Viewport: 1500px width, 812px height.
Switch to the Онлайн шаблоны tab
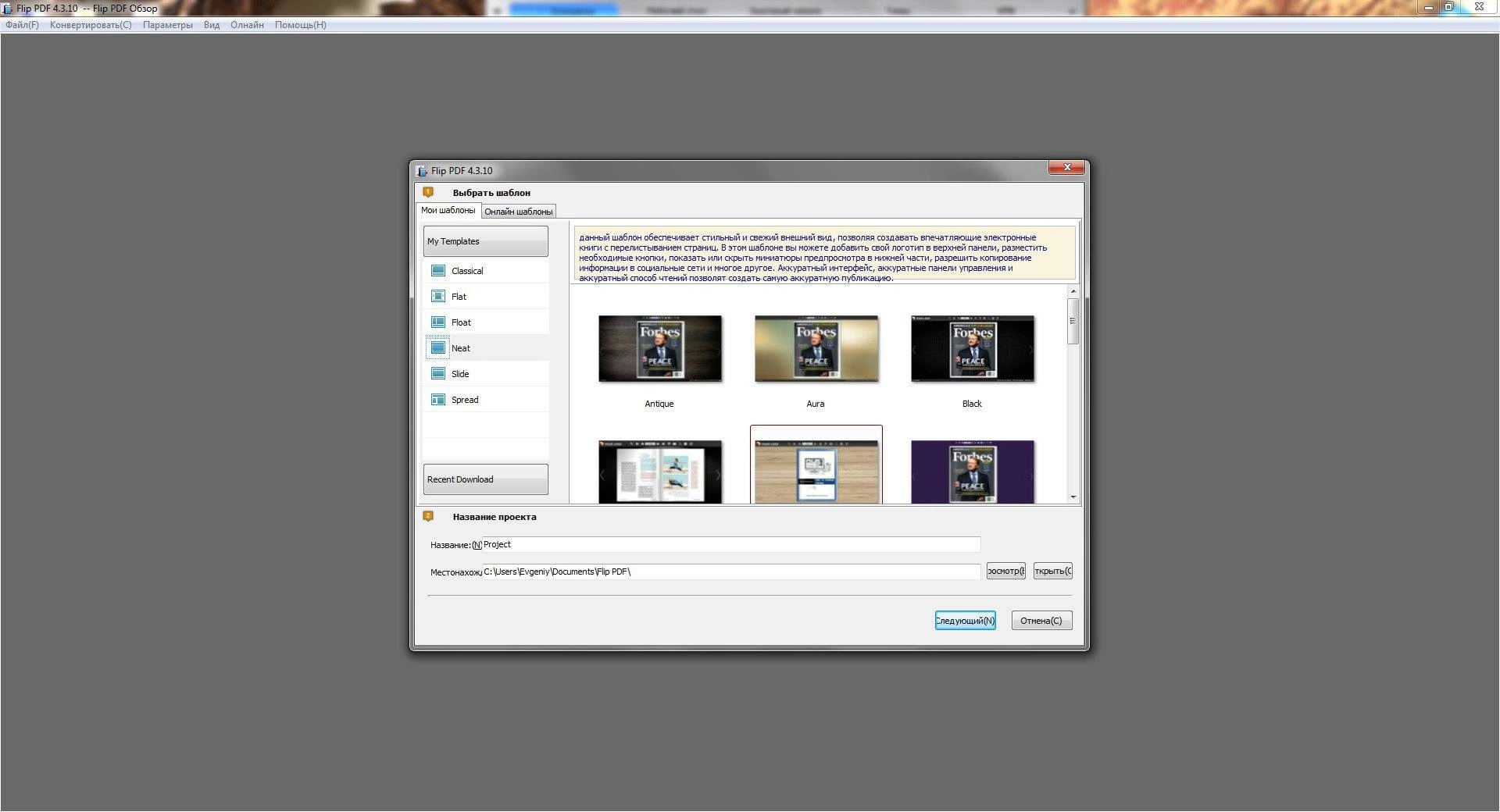point(519,212)
